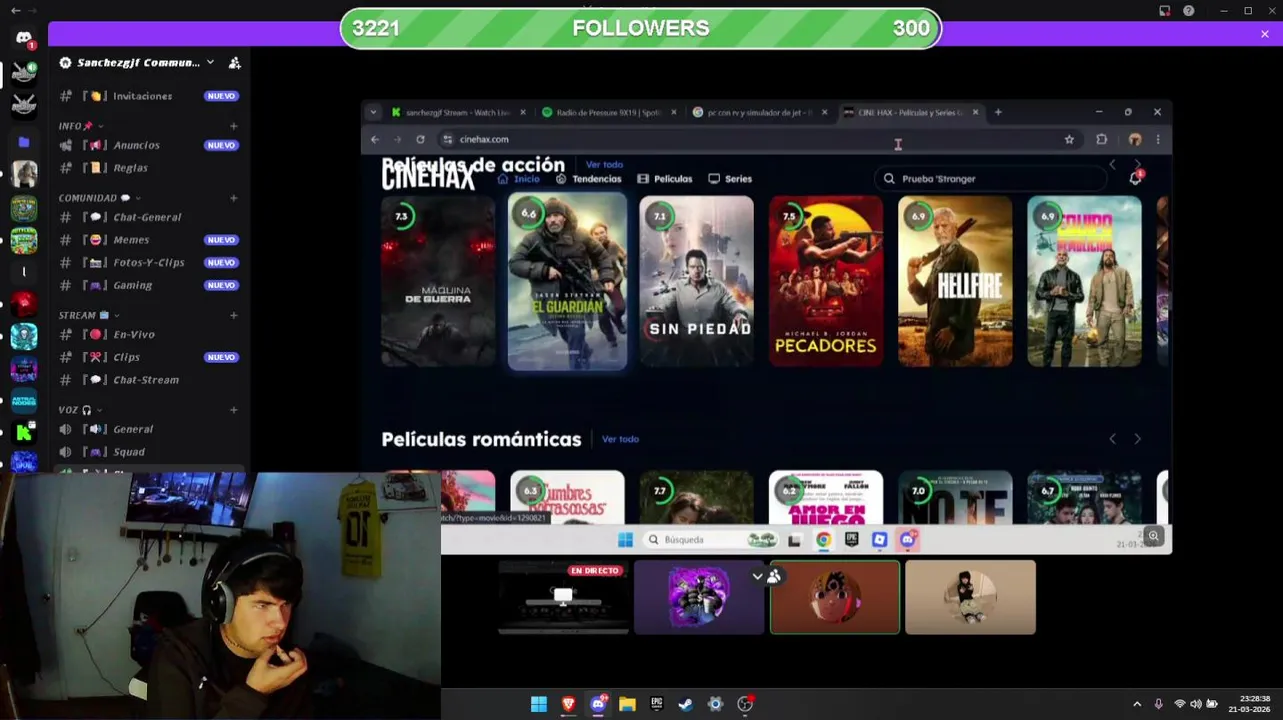This screenshot has width=1283, height=720.
Task: Reload the cinehax.com page
Action: point(420,139)
